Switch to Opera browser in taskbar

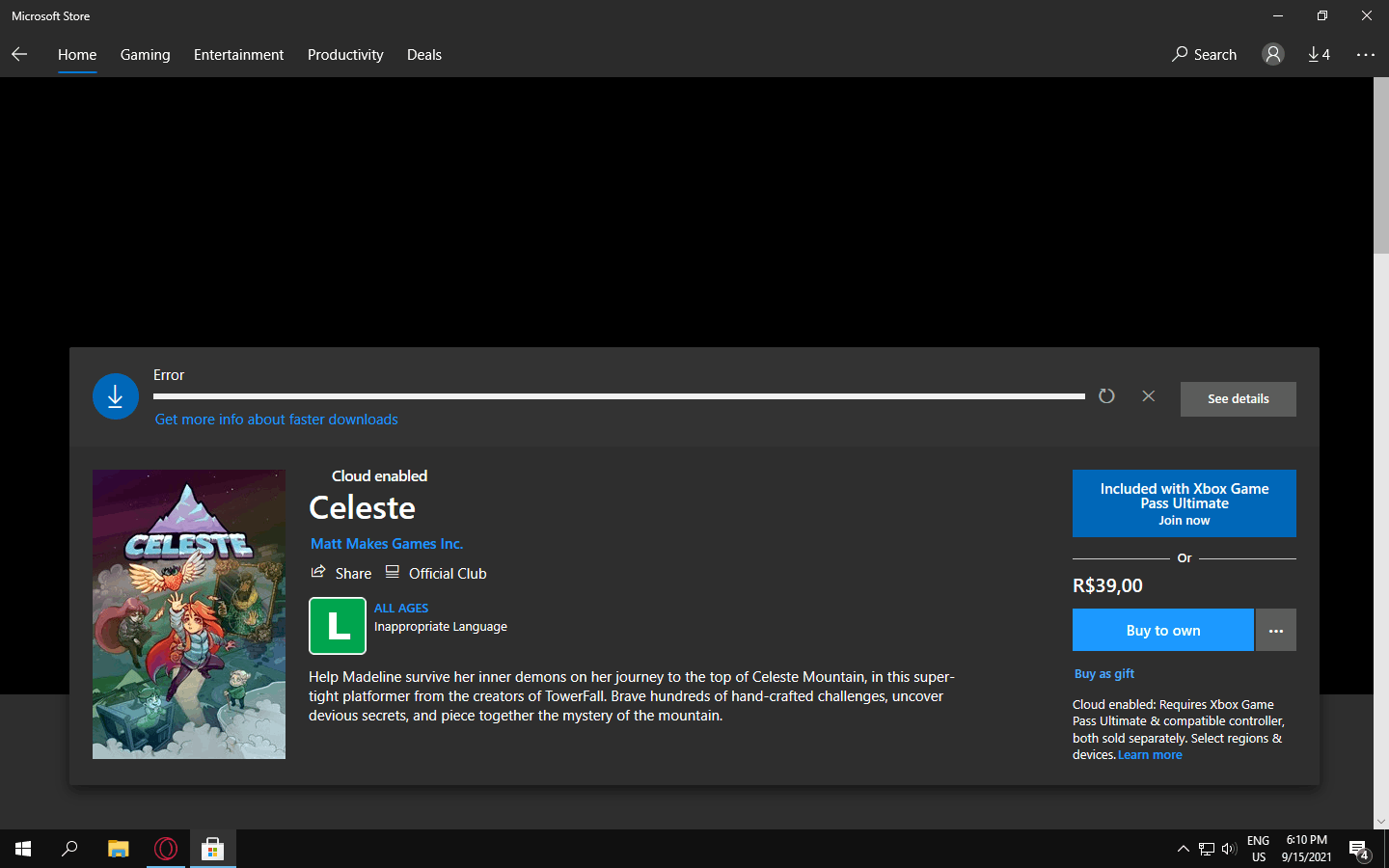pyautogui.click(x=166, y=849)
